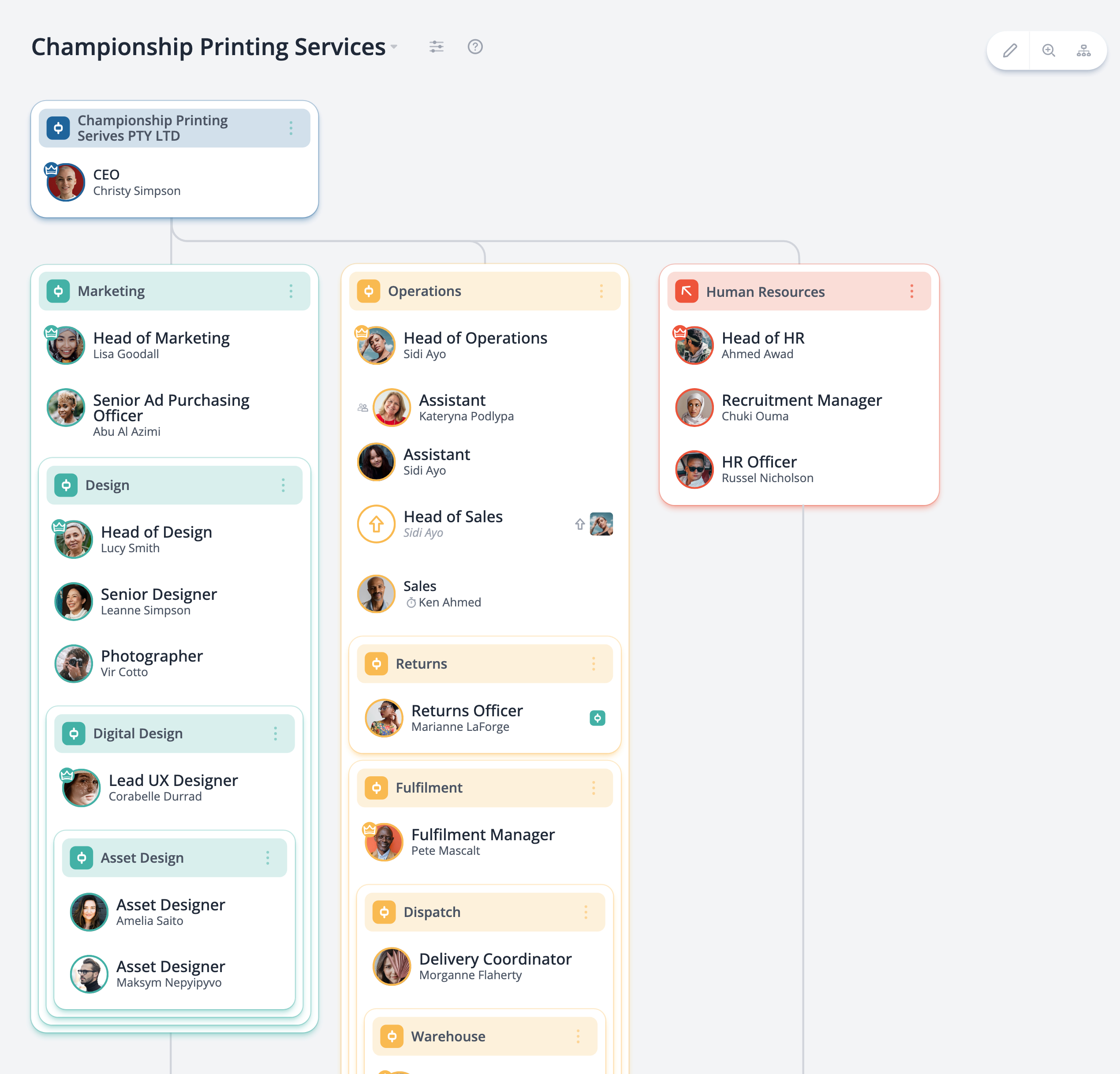The width and height of the screenshot is (1120, 1074).
Task: Click the shared-role icon beside Assistant Kateryna Podlypa
Action: click(363, 407)
